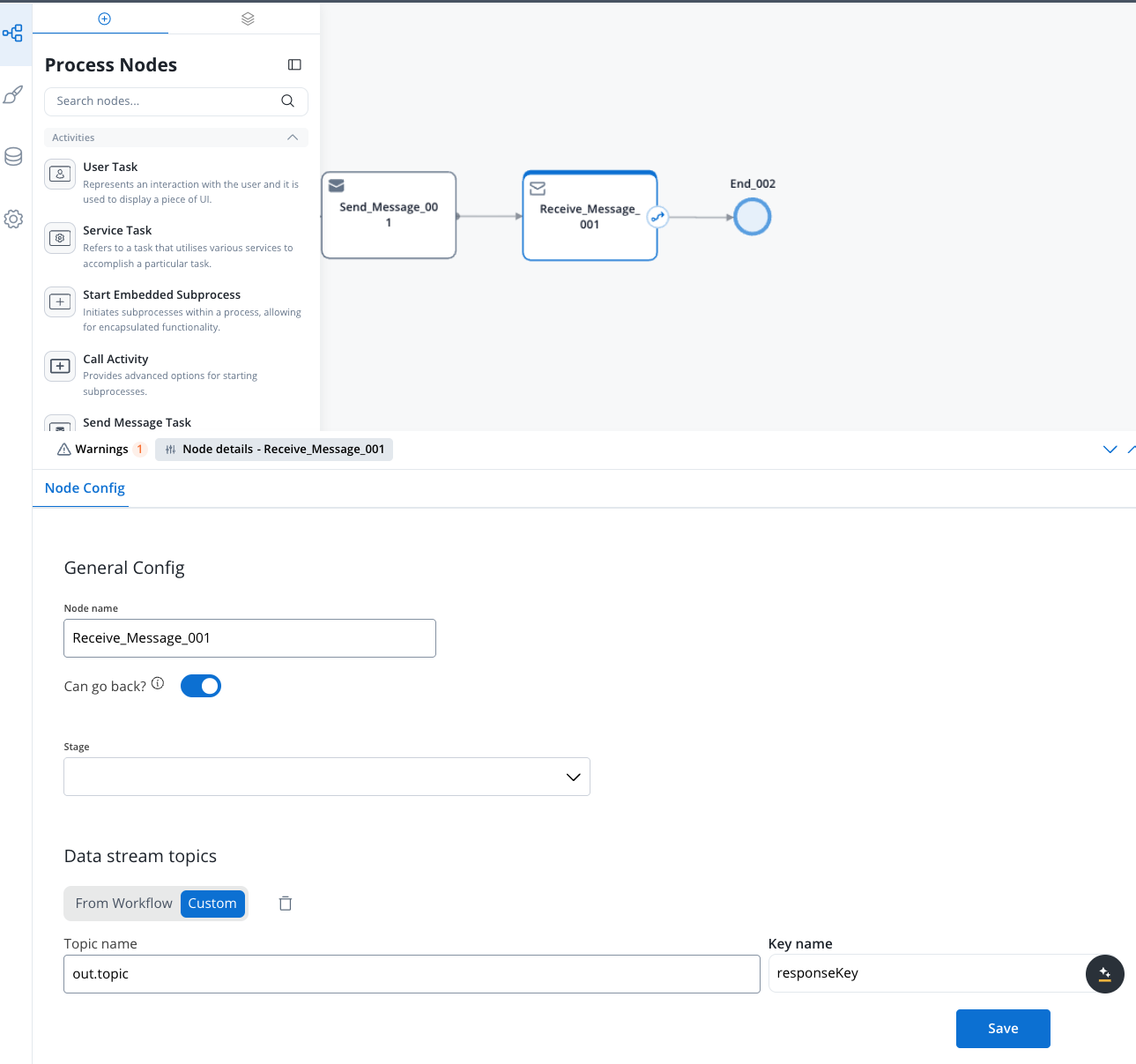Click the layers tab icon

pos(248,19)
